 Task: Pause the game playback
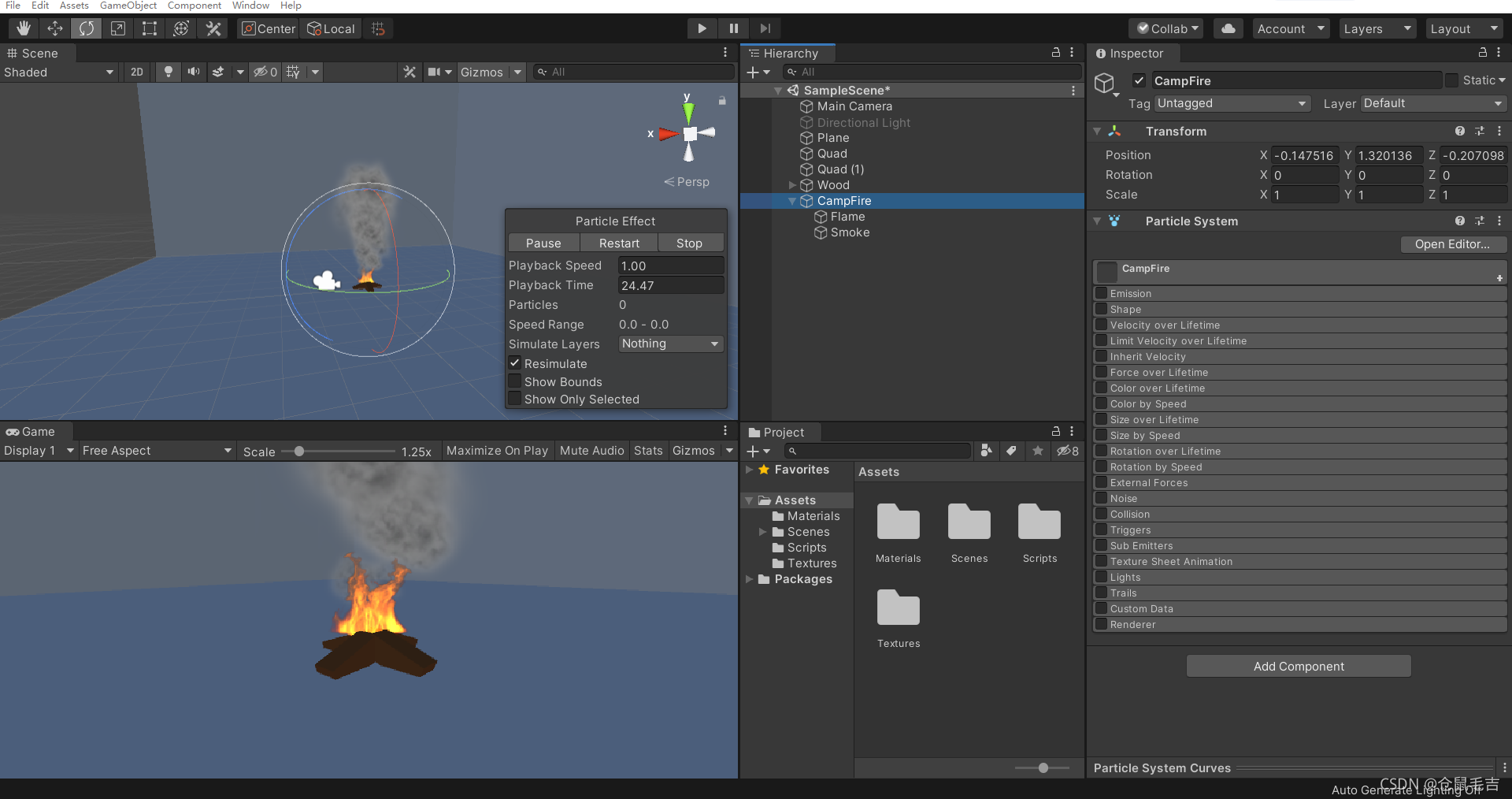(x=733, y=28)
